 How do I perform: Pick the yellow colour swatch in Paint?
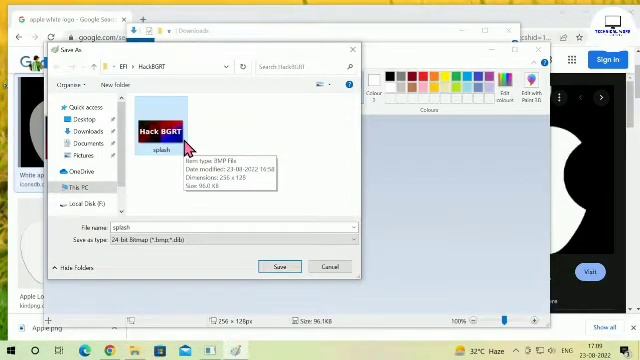click(445, 76)
